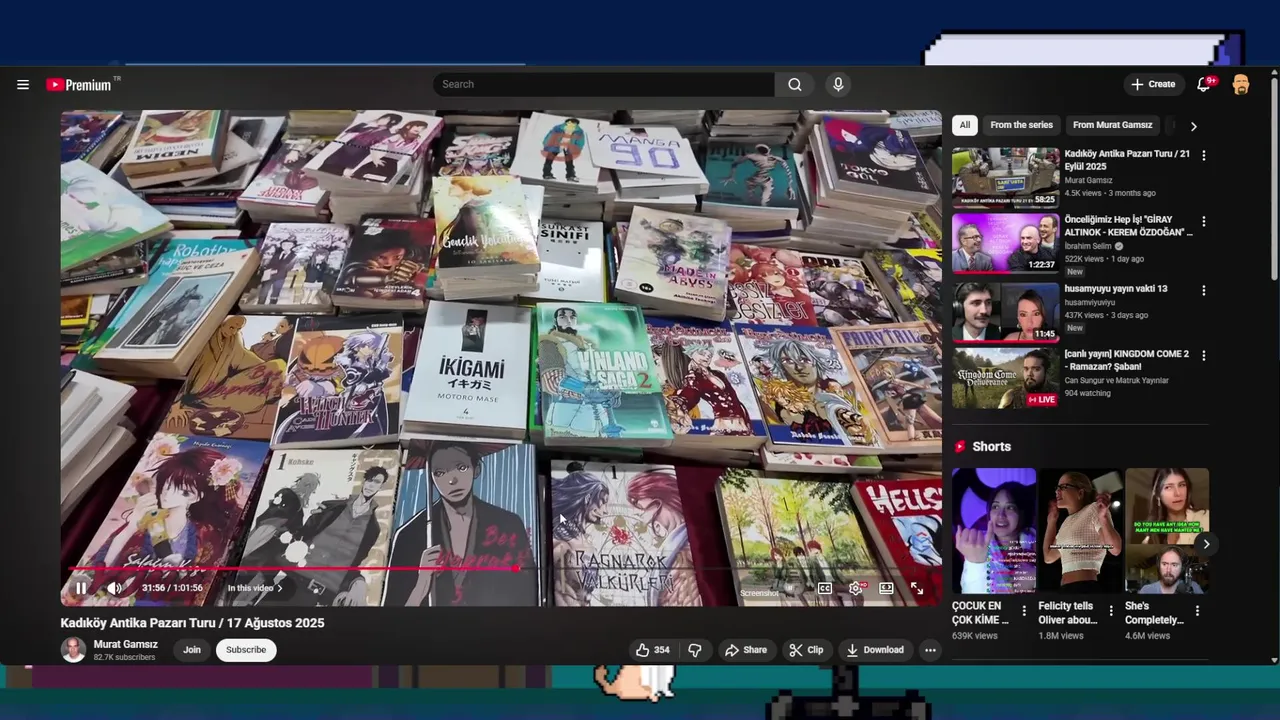Open the Can Sungur ve Matruk Yayınlar channel

click(x=1116, y=381)
